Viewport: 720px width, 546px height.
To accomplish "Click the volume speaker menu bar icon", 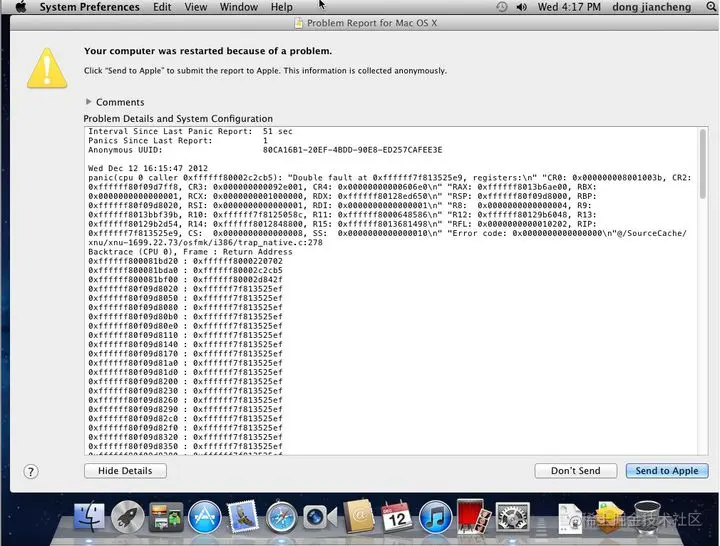I will (521, 7).
